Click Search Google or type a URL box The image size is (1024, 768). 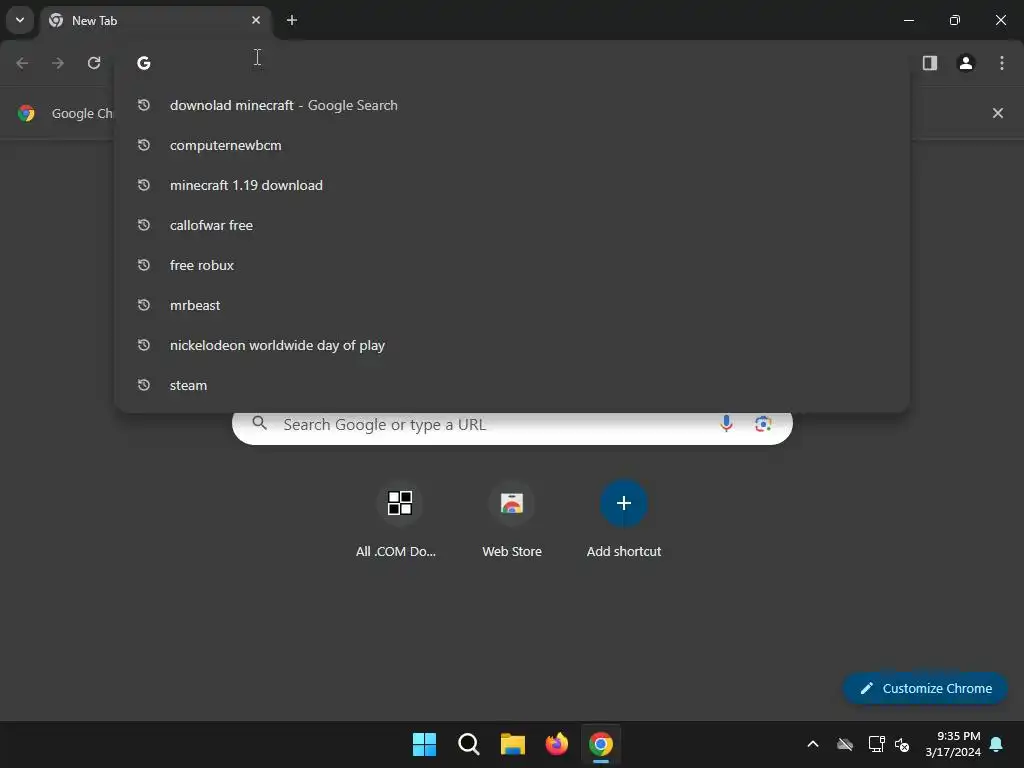click(512, 427)
